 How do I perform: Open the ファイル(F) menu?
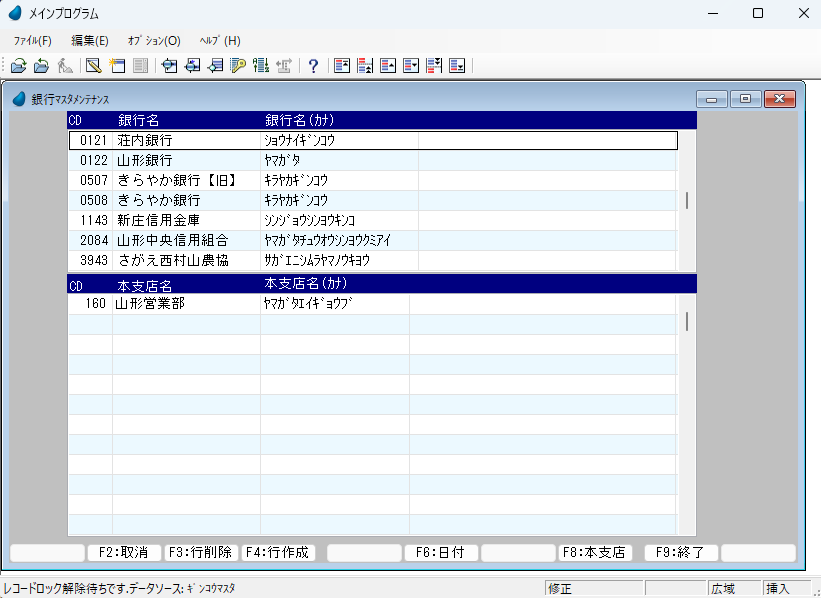tap(32, 41)
